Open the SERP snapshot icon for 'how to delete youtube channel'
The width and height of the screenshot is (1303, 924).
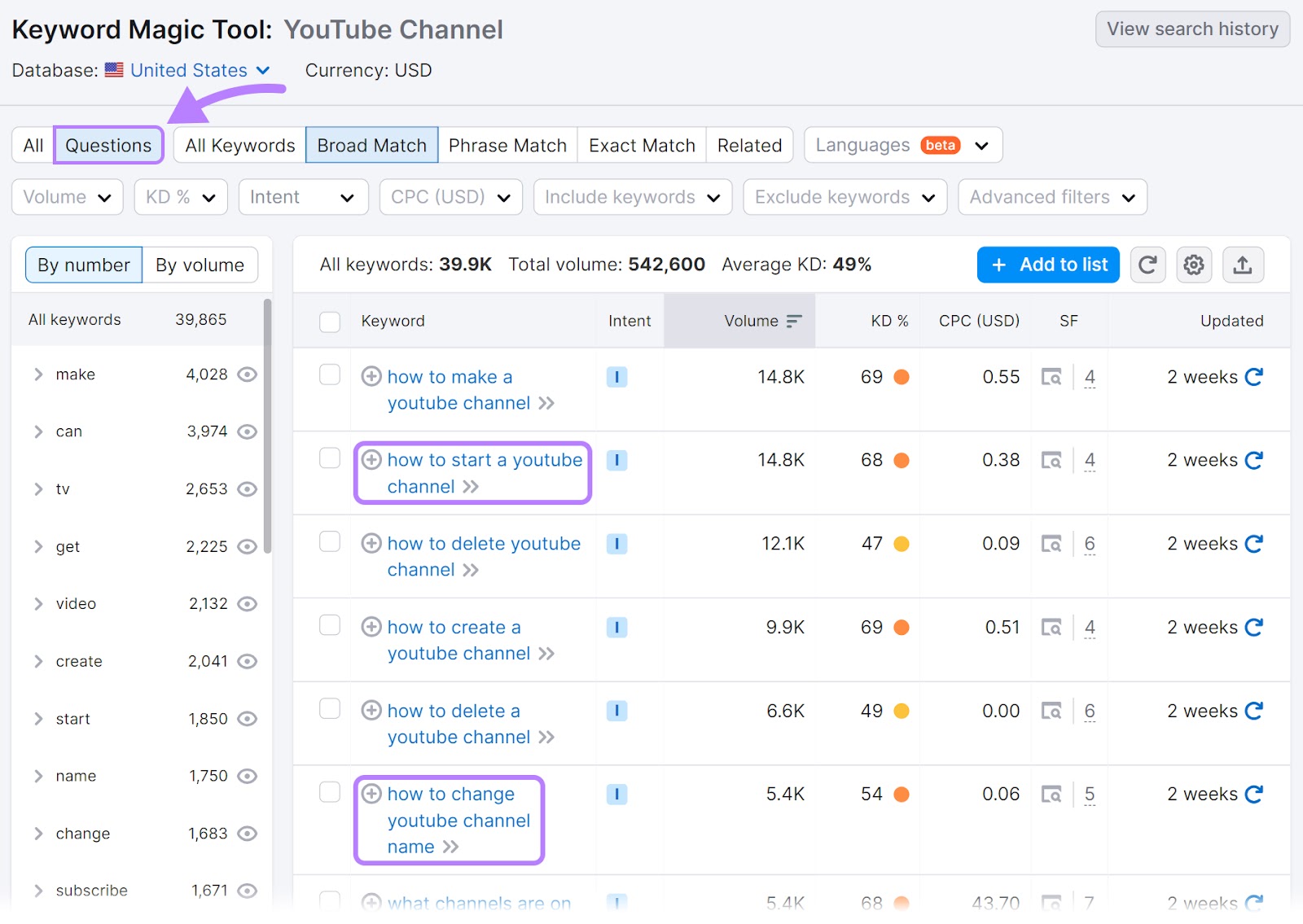point(1053,543)
